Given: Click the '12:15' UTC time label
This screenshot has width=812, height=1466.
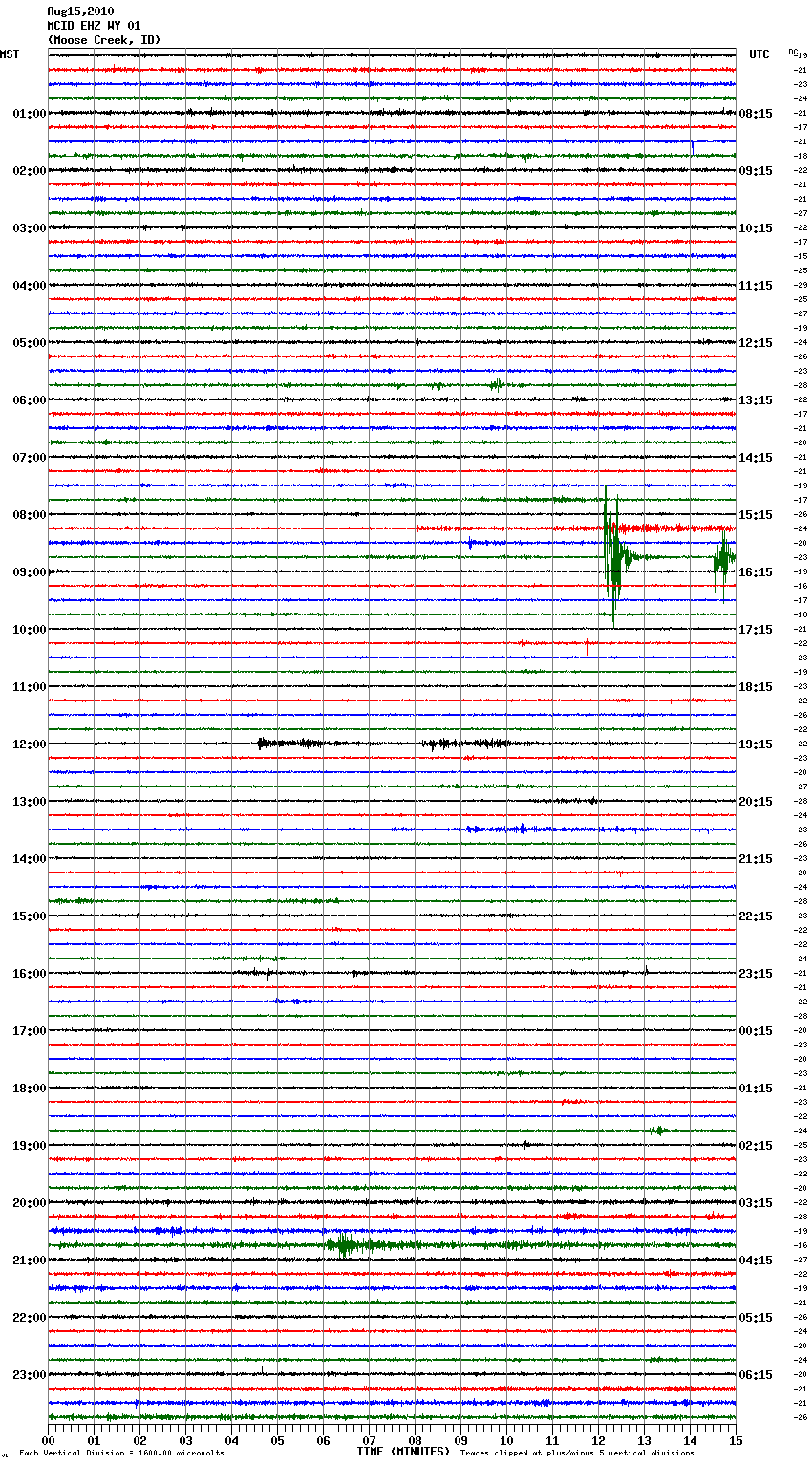Looking at the screenshot, I should [x=756, y=343].
